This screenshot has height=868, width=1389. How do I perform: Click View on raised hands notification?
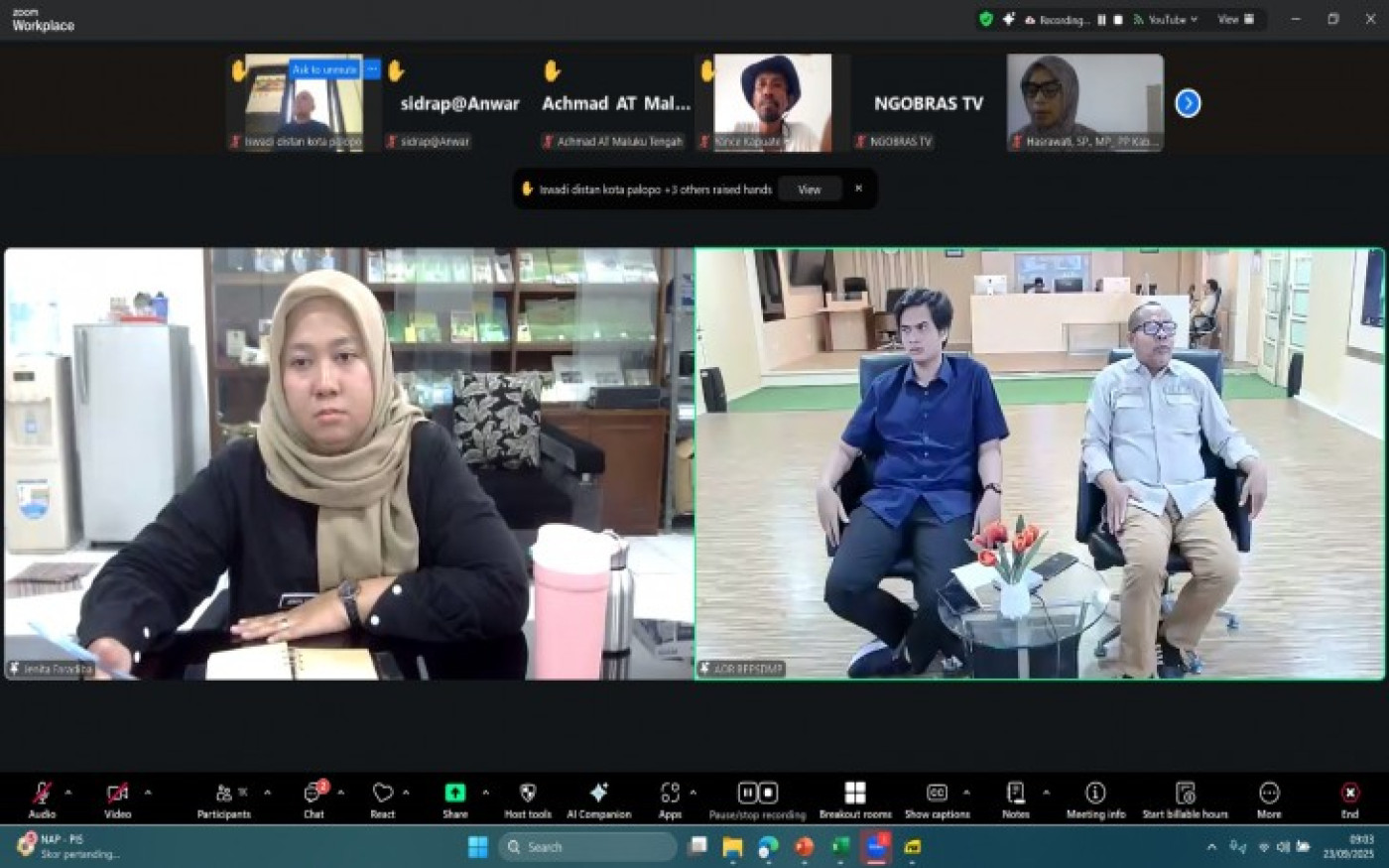810,189
